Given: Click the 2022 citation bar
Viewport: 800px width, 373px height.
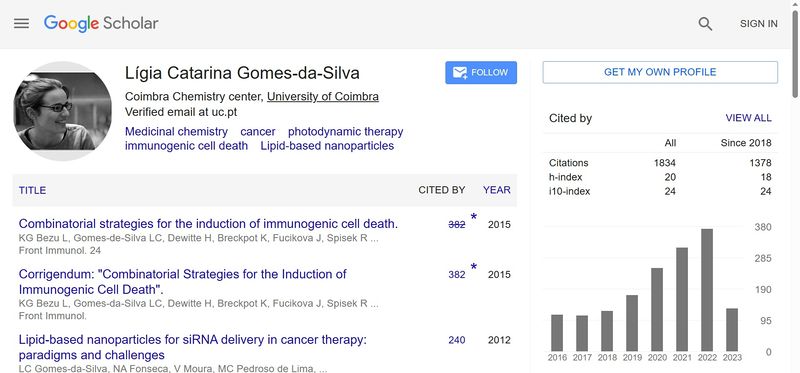Looking at the screenshot, I should tap(707, 290).
